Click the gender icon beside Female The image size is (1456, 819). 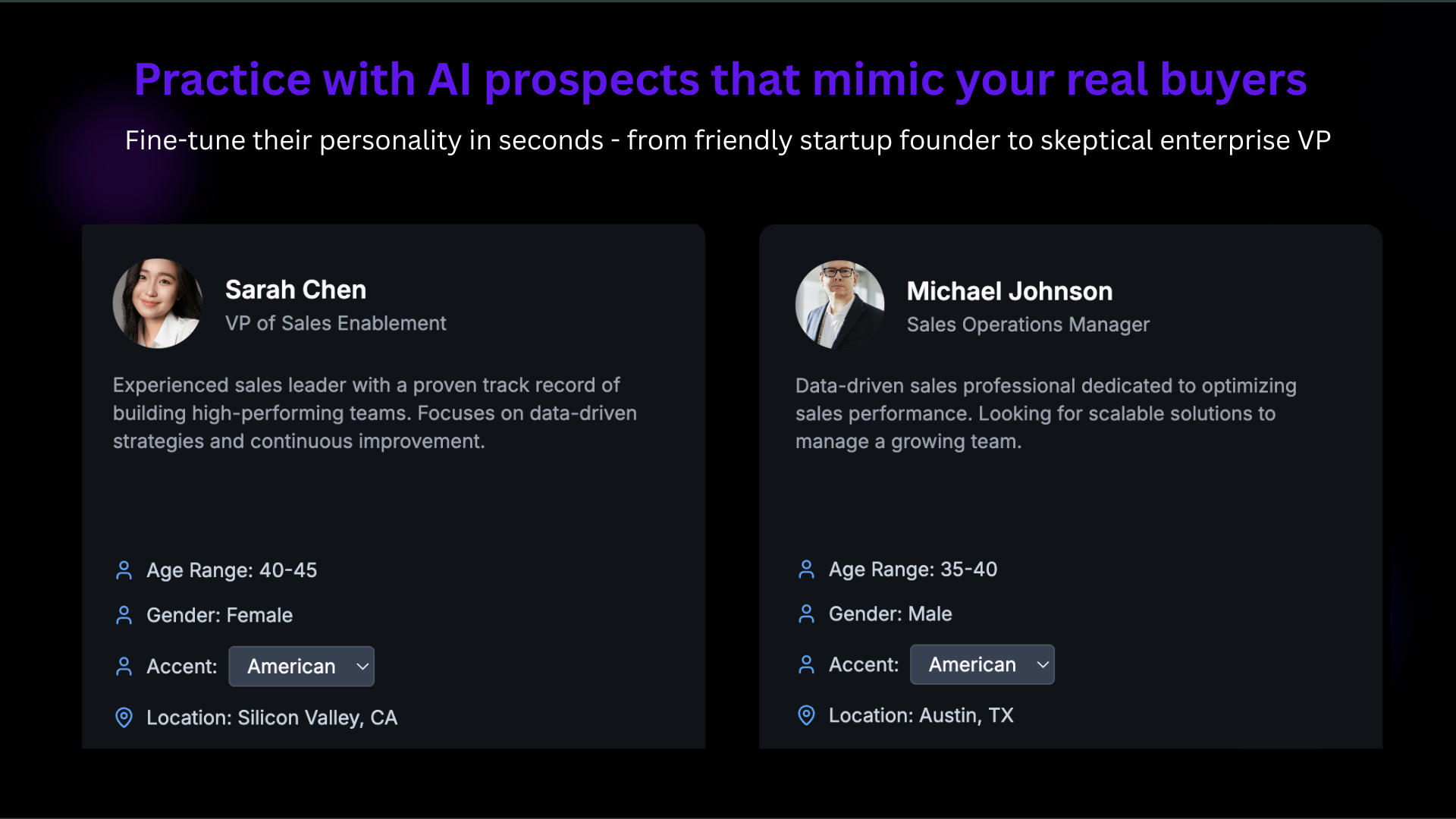click(x=124, y=615)
